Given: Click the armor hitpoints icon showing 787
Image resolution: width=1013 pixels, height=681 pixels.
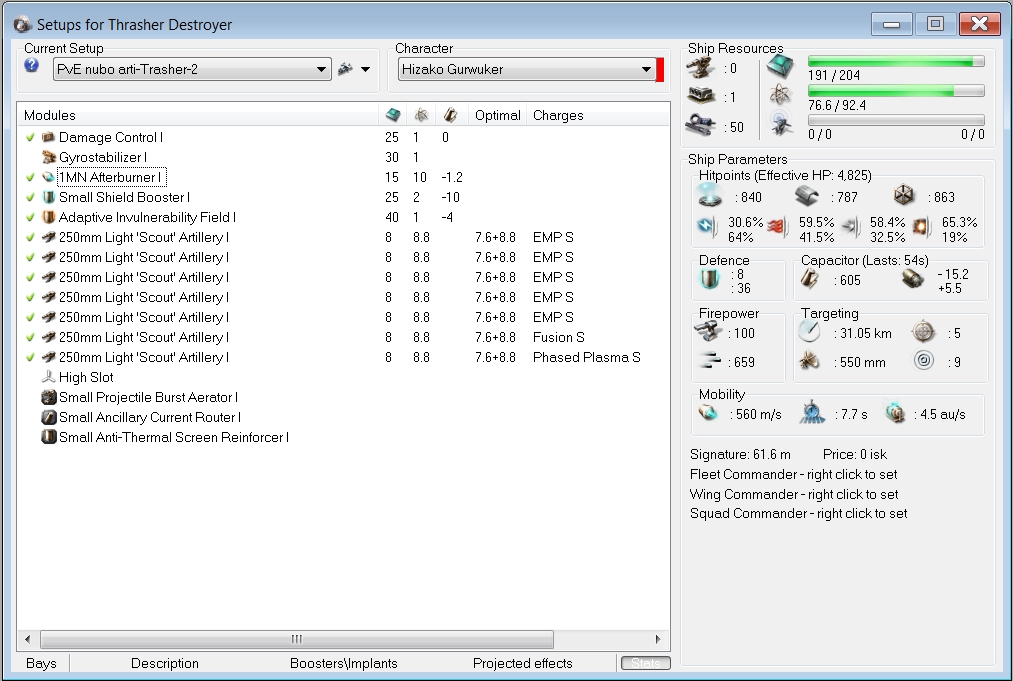Looking at the screenshot, I should pos(807,194).
